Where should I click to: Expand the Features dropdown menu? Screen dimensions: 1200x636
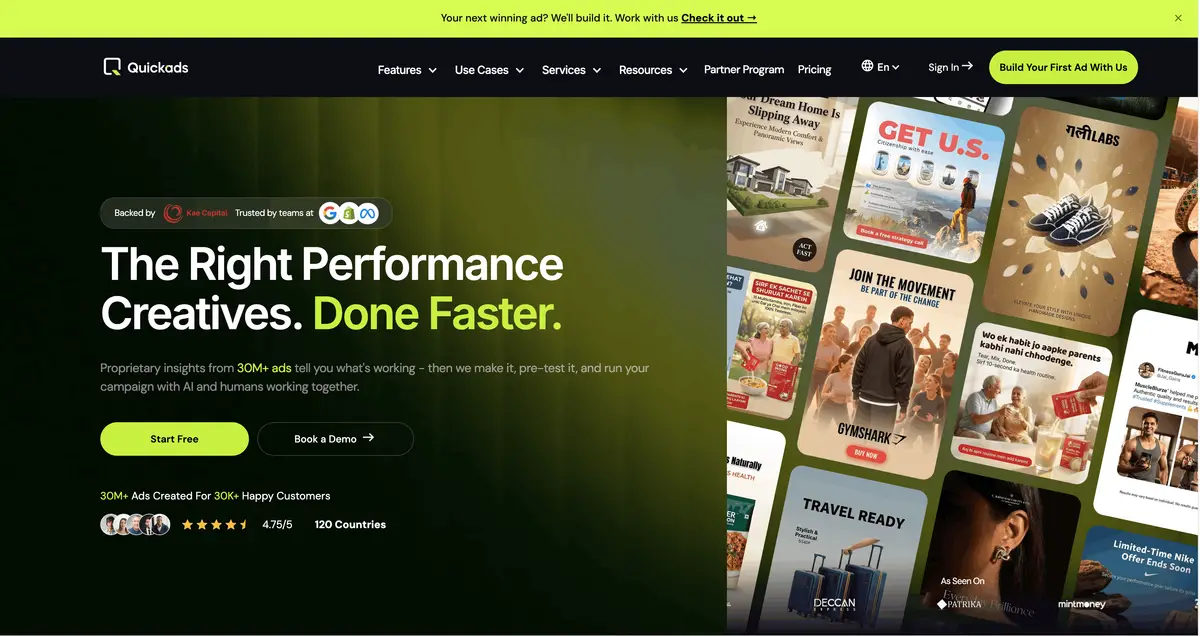(407, 70)
